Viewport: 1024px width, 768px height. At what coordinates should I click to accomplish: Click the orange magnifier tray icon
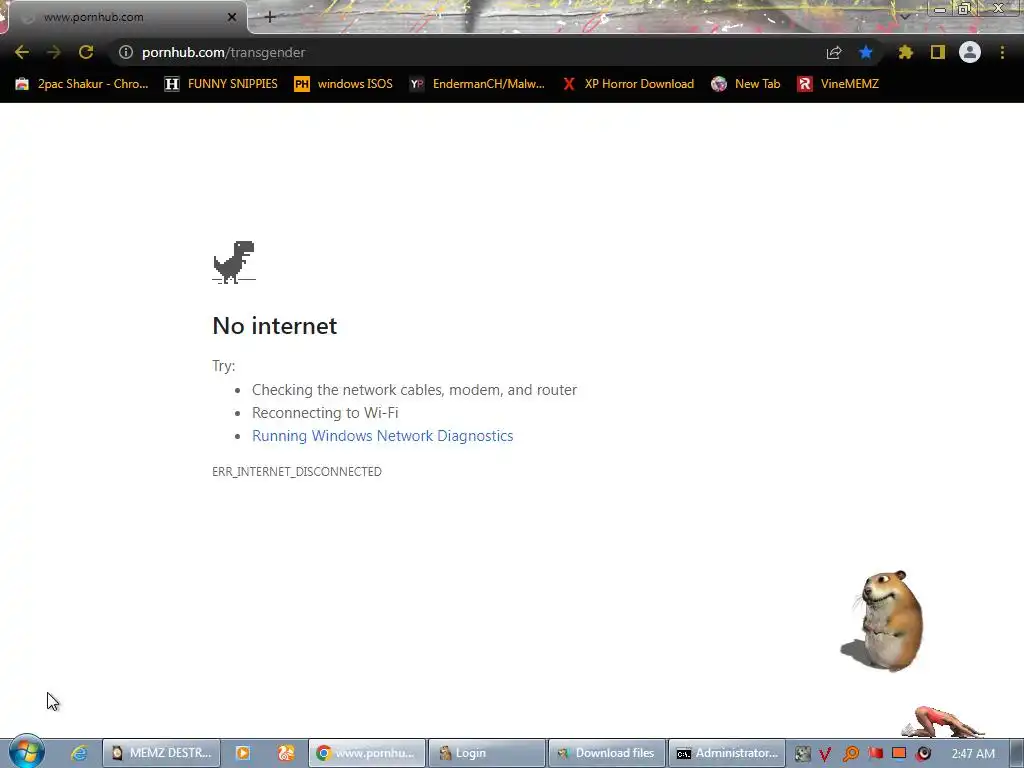(x=850, y=754)
